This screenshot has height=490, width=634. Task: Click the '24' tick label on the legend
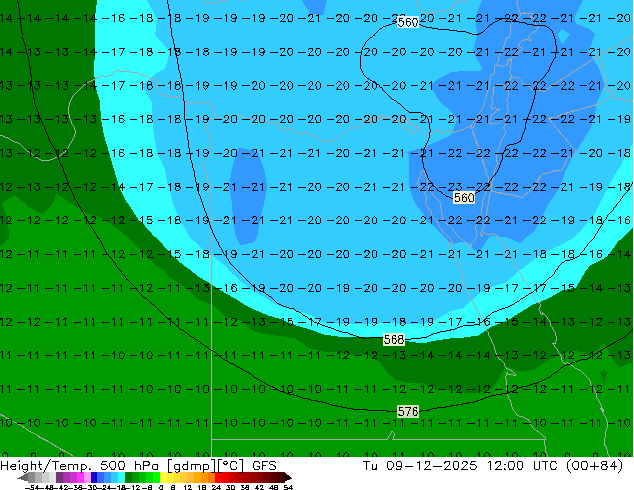216,487
